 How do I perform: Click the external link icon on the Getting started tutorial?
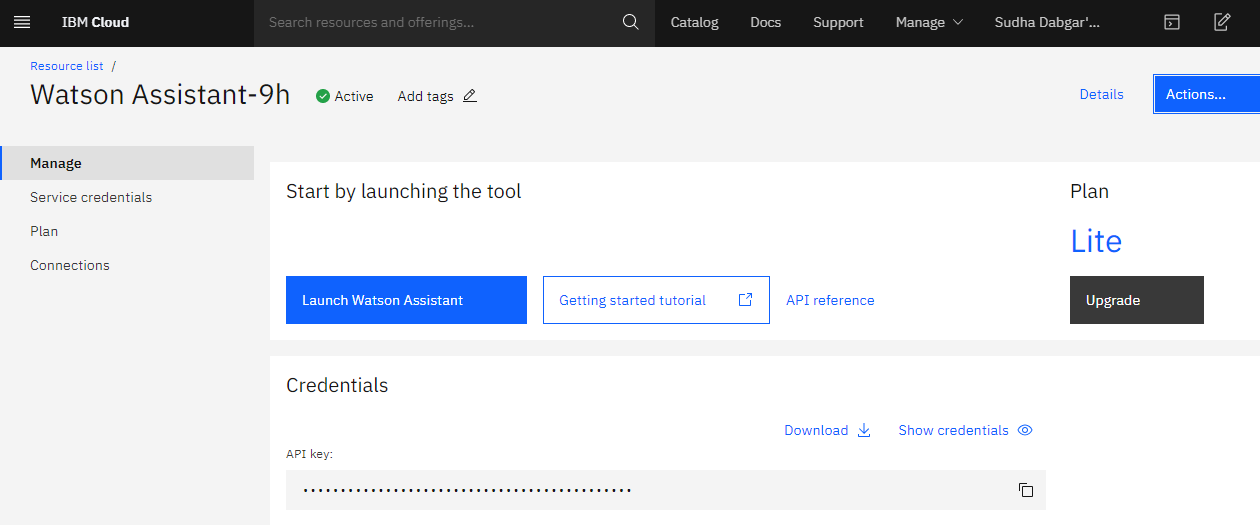pos(745,300)
